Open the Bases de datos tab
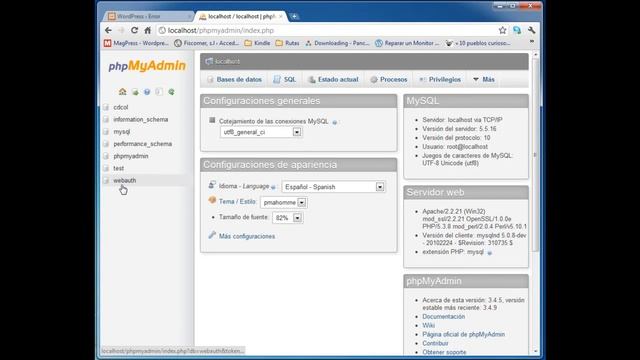The image size is (640, 360). (x=235, y=80)
